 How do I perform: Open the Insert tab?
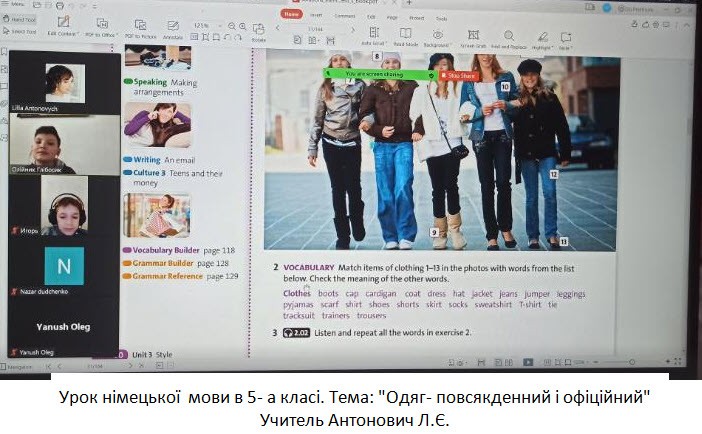pyautogui.click(x=316, y=15)
